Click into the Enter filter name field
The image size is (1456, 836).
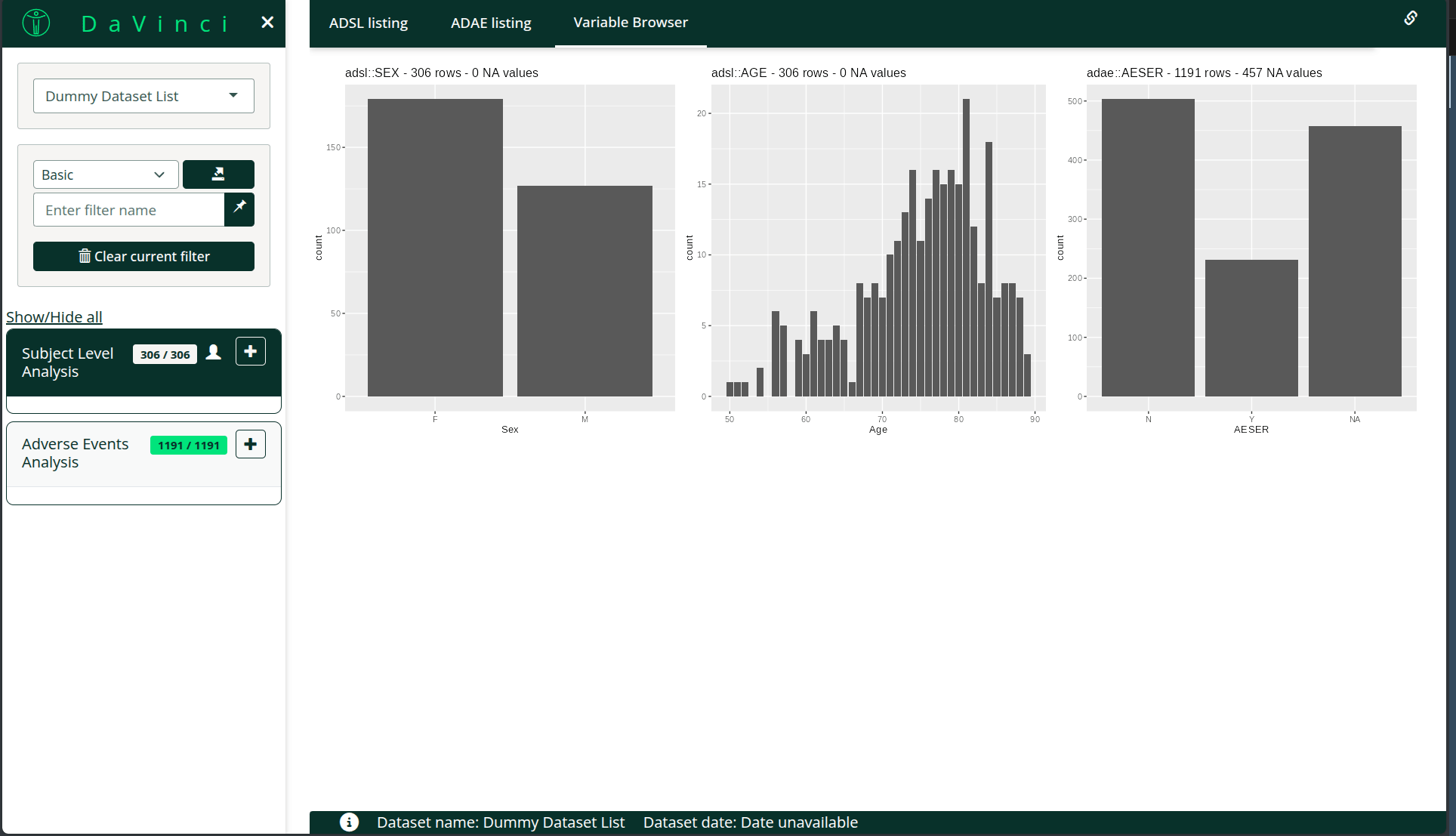click(x=128, y=210)
